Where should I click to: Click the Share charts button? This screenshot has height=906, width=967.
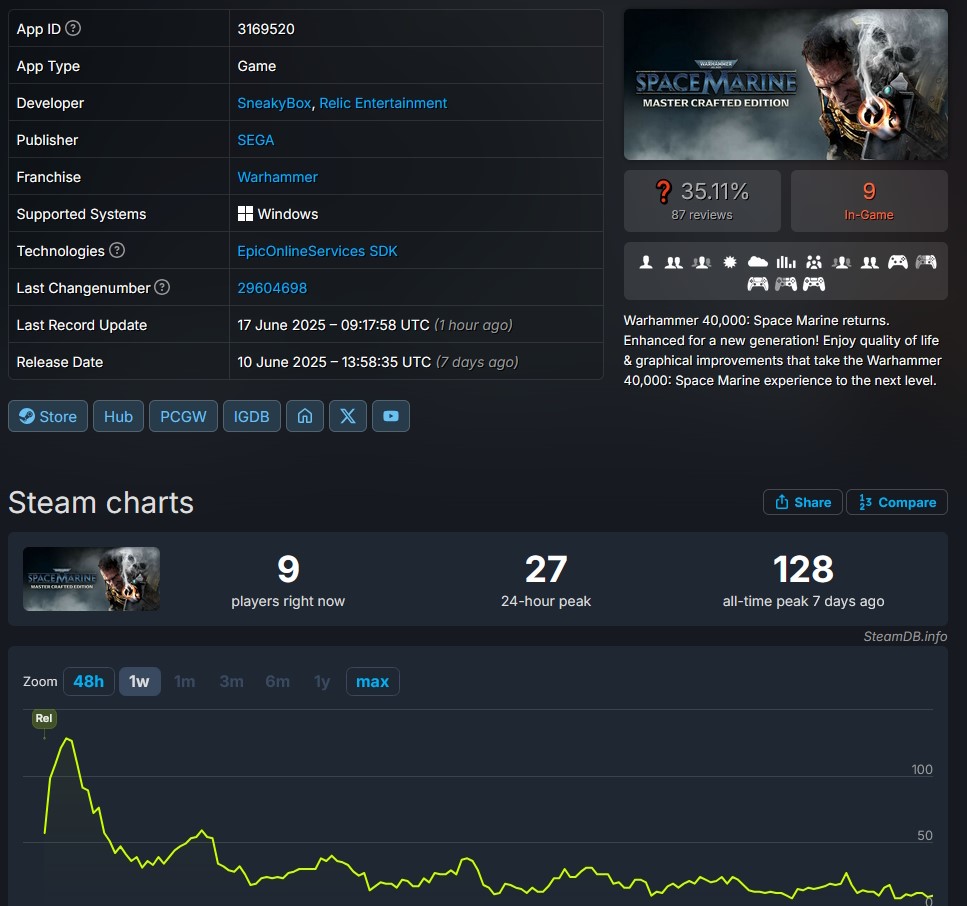[x=803, y=502]
